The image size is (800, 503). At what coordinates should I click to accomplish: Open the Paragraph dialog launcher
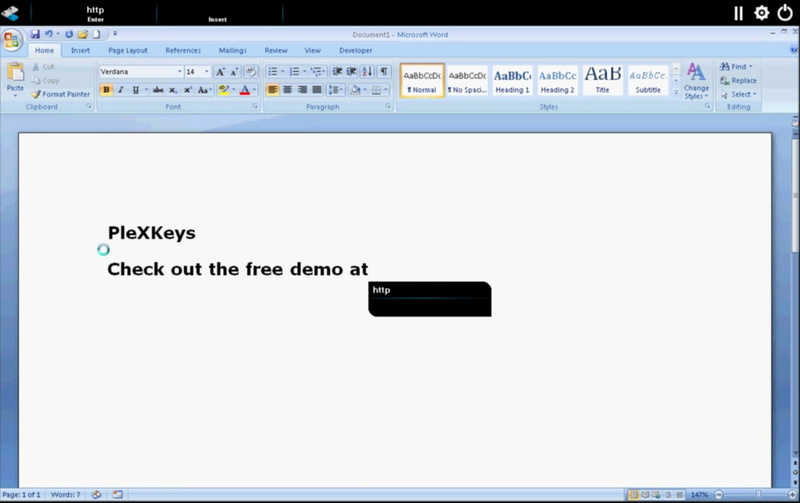pyautogui.click(x=388, y=106)
